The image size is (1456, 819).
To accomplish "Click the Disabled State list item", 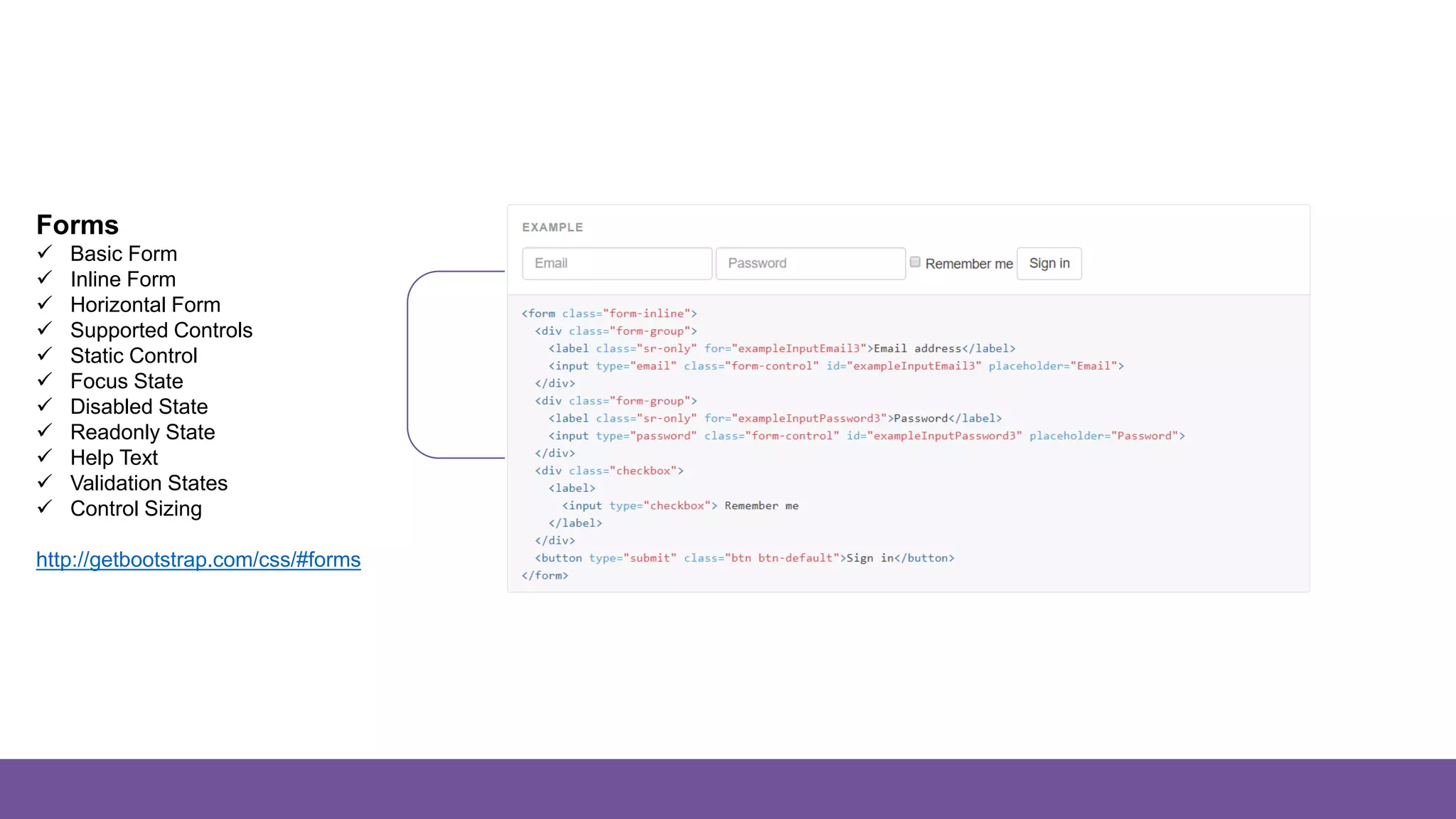I will [x=139, y=407].
